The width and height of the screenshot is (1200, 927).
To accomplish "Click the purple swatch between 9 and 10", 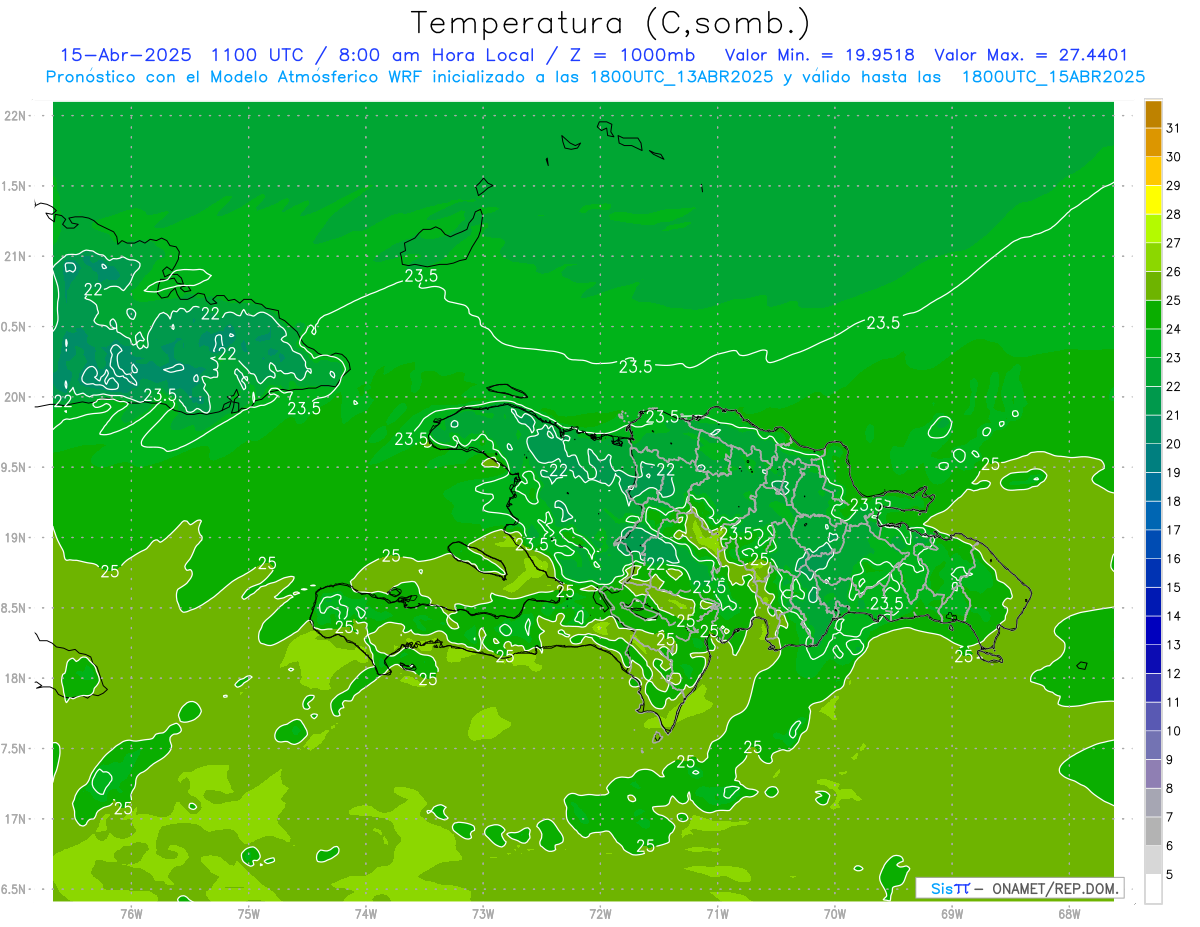I will (1153, 746).
